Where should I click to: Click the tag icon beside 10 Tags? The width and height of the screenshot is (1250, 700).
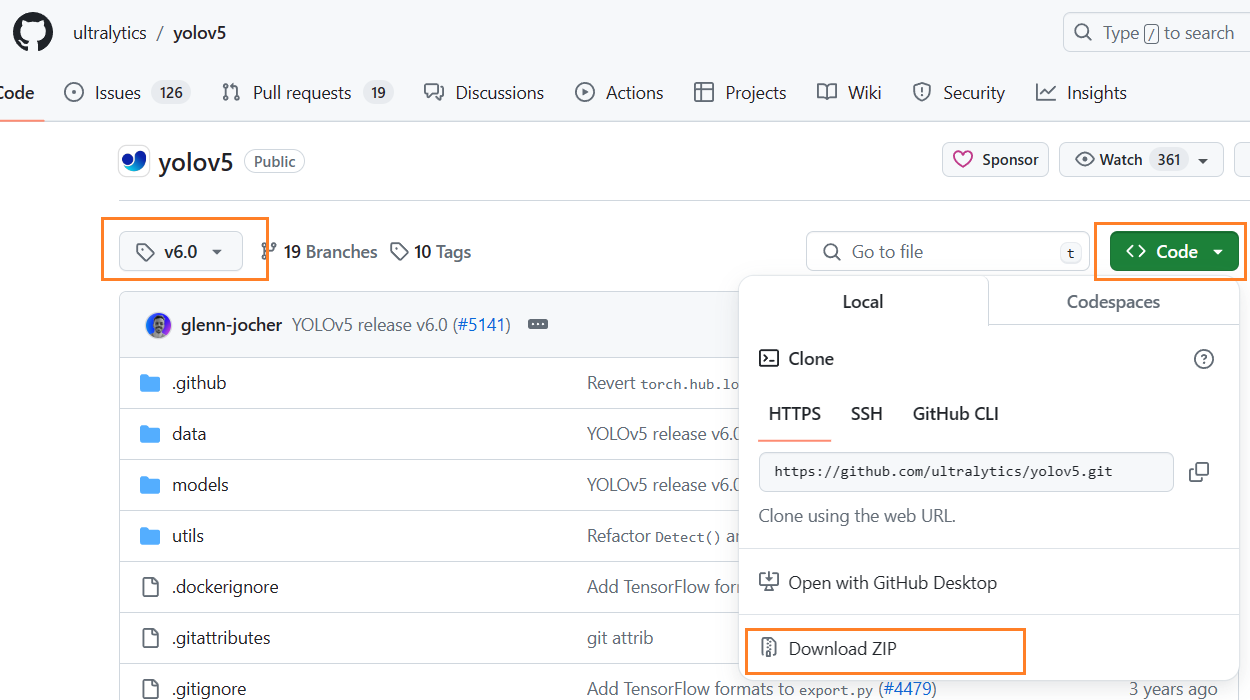[400, 252]
